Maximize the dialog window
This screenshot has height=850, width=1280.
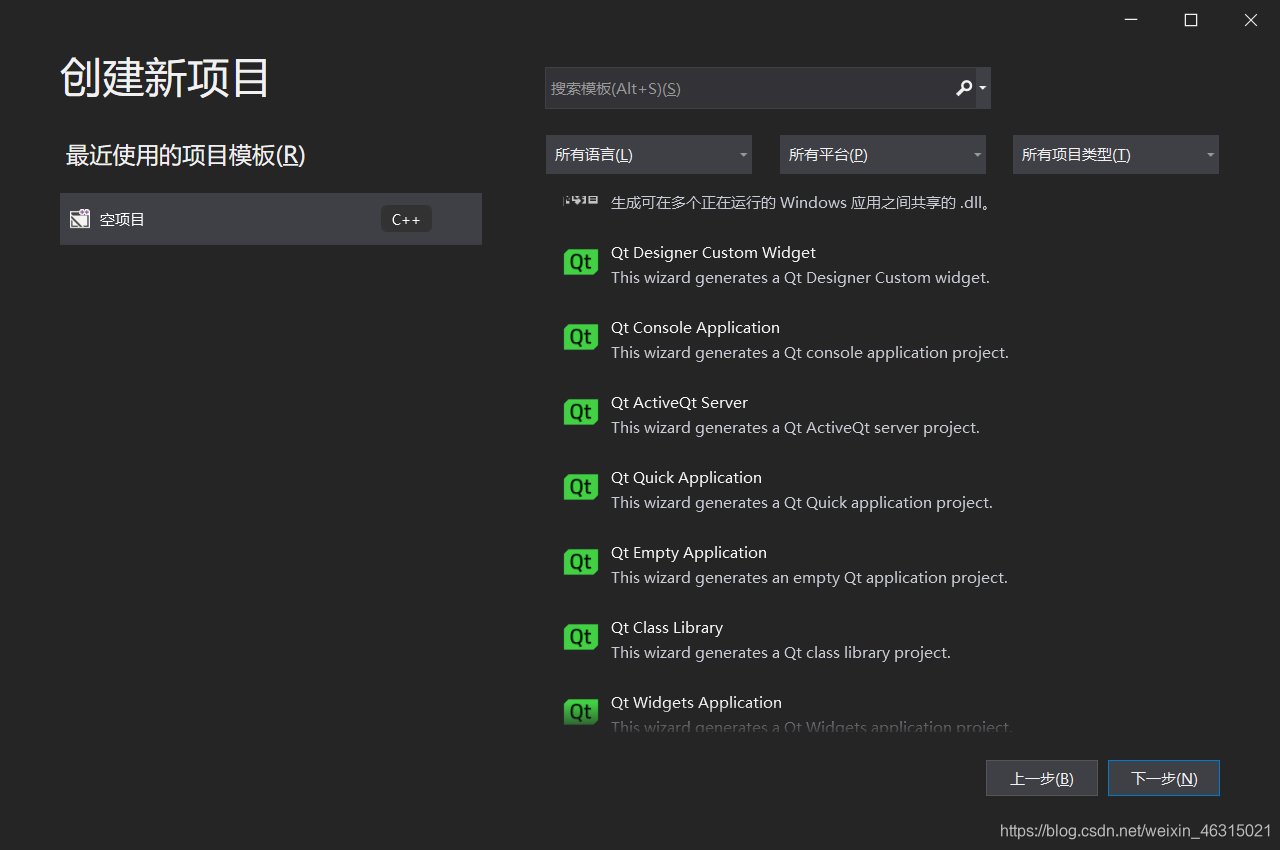tap(1191, 20)
